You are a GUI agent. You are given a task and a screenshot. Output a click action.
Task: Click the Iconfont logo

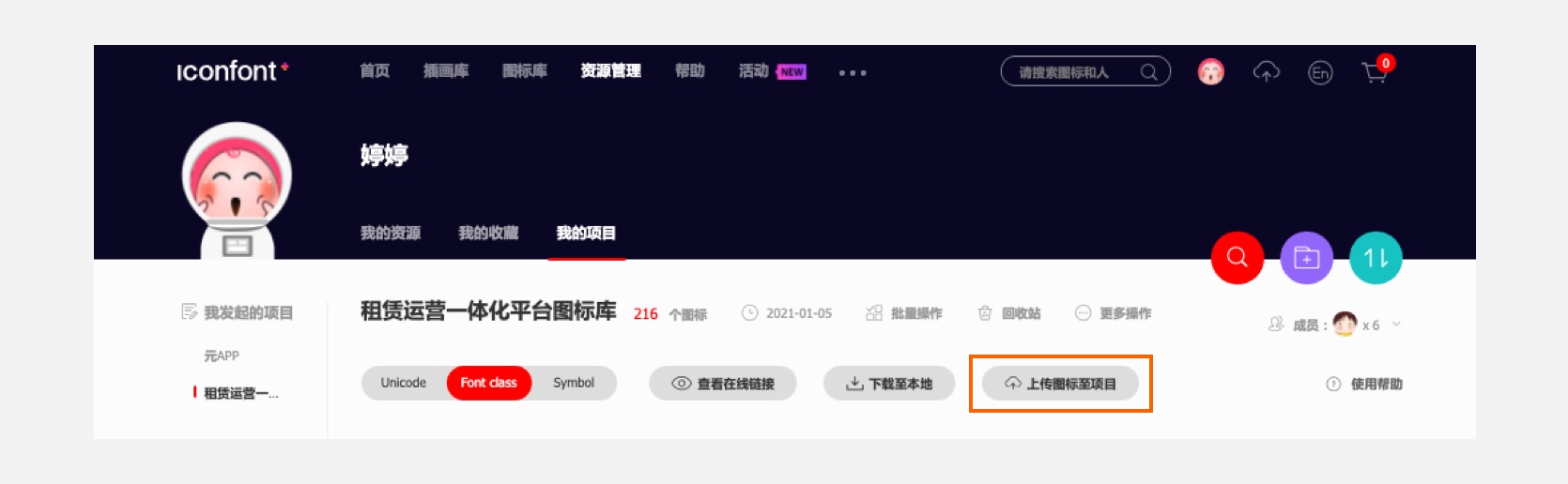pyautogui.click(x=232, y=71)
